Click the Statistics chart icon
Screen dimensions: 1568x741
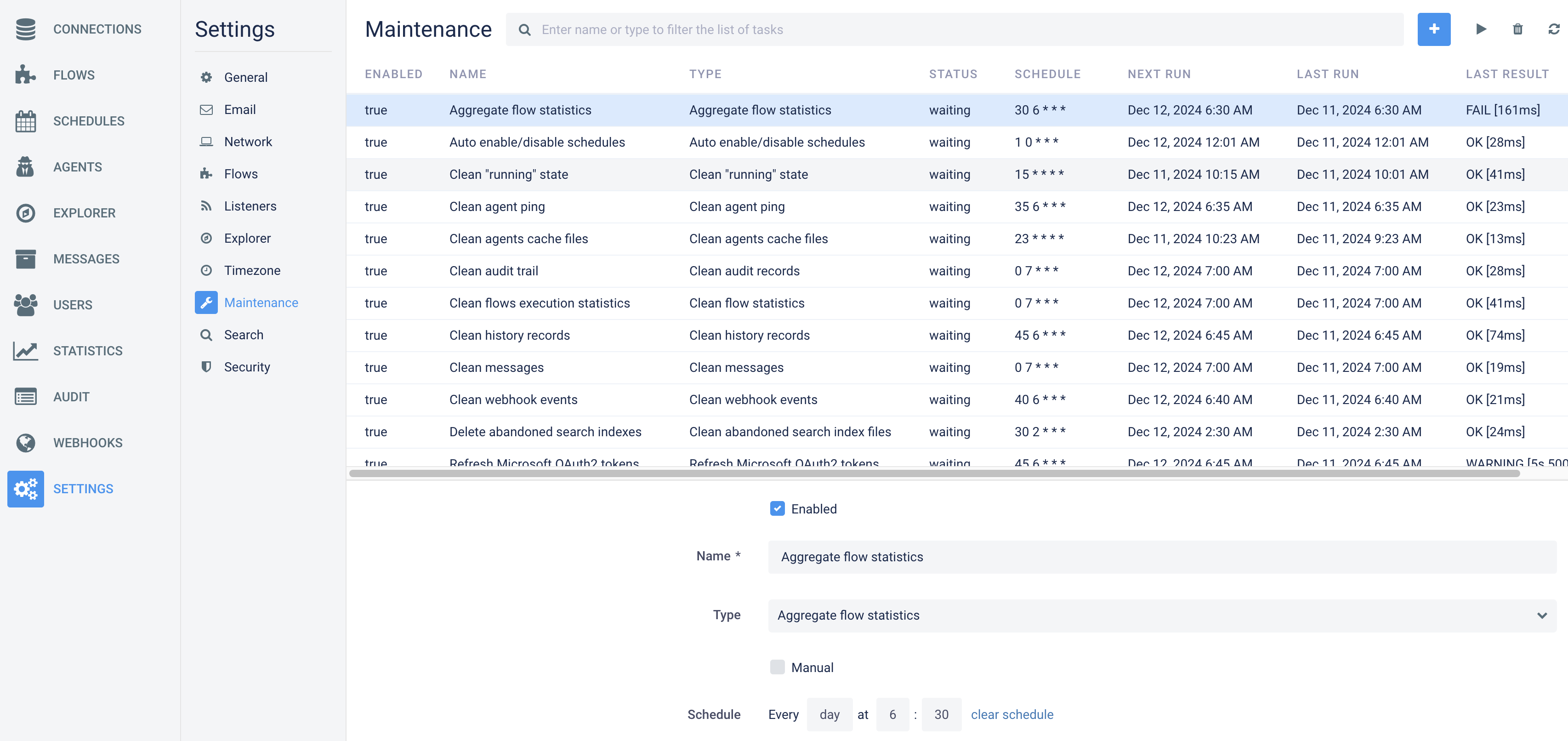pyautogui.click(x=26, y=351)
